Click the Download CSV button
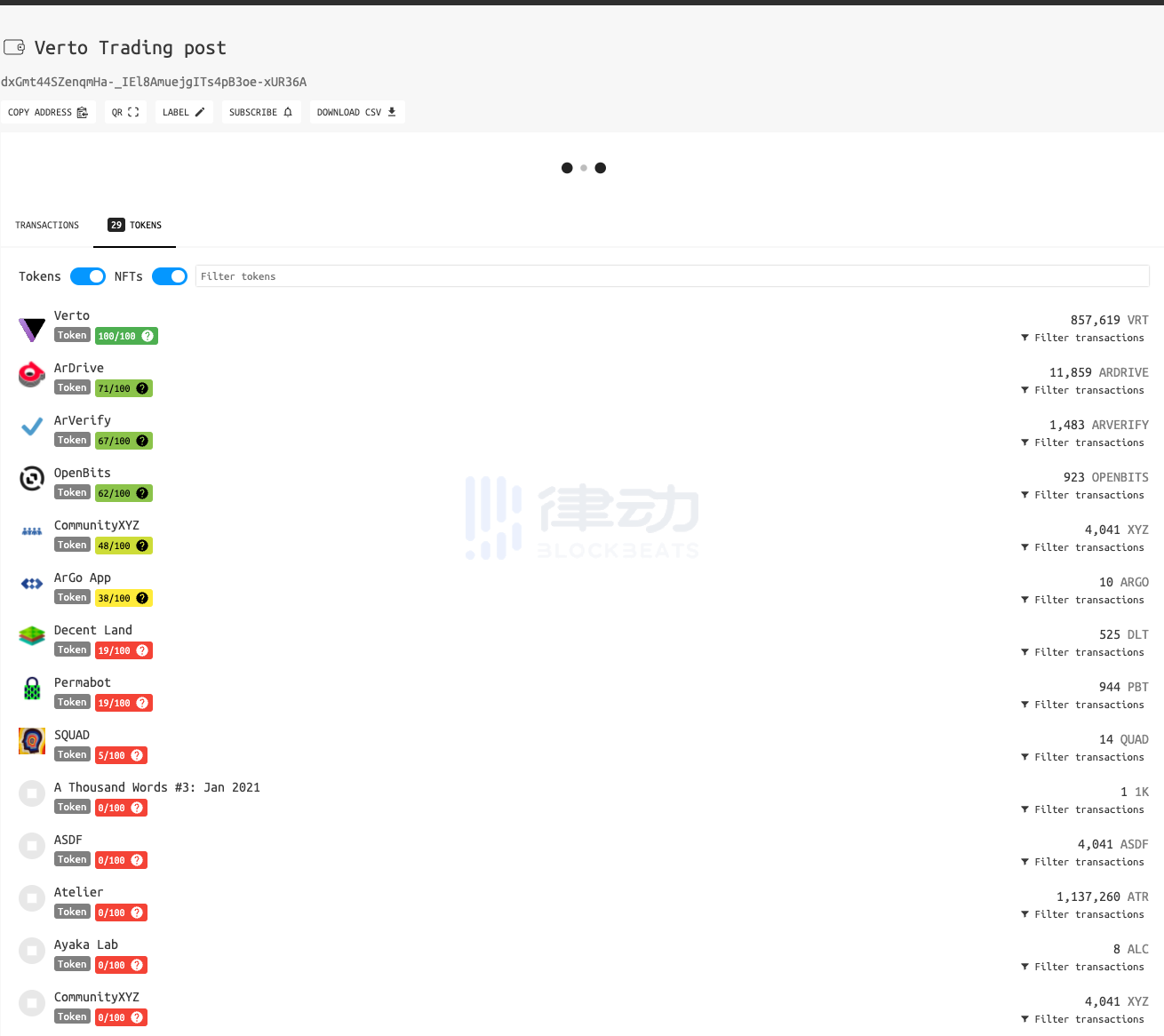The height and width of the screenshot is (1036, 1164). pyautogui.click(x=357, y=112)
